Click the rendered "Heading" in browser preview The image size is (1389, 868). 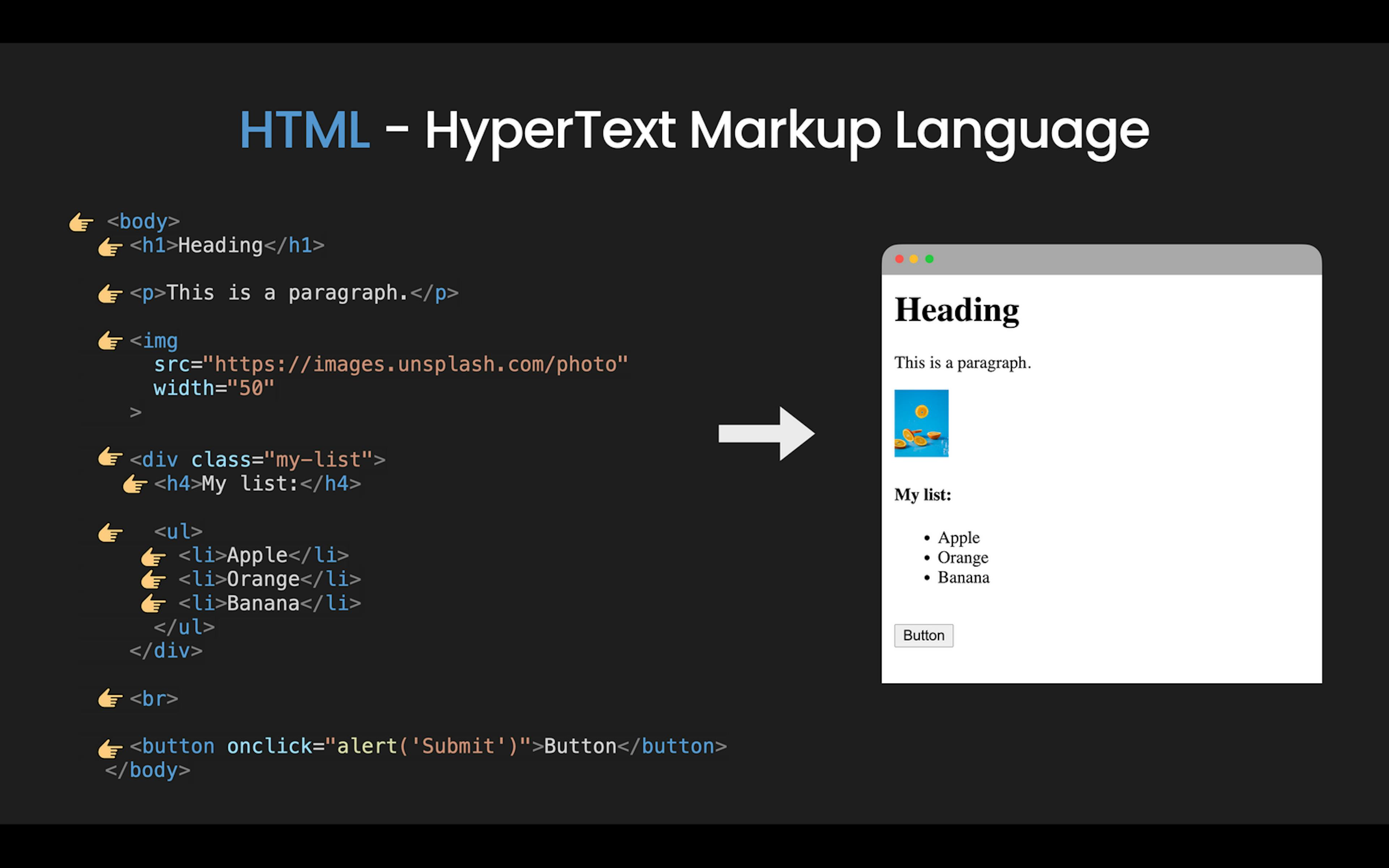pyautogui.click(x=957, y=311)
